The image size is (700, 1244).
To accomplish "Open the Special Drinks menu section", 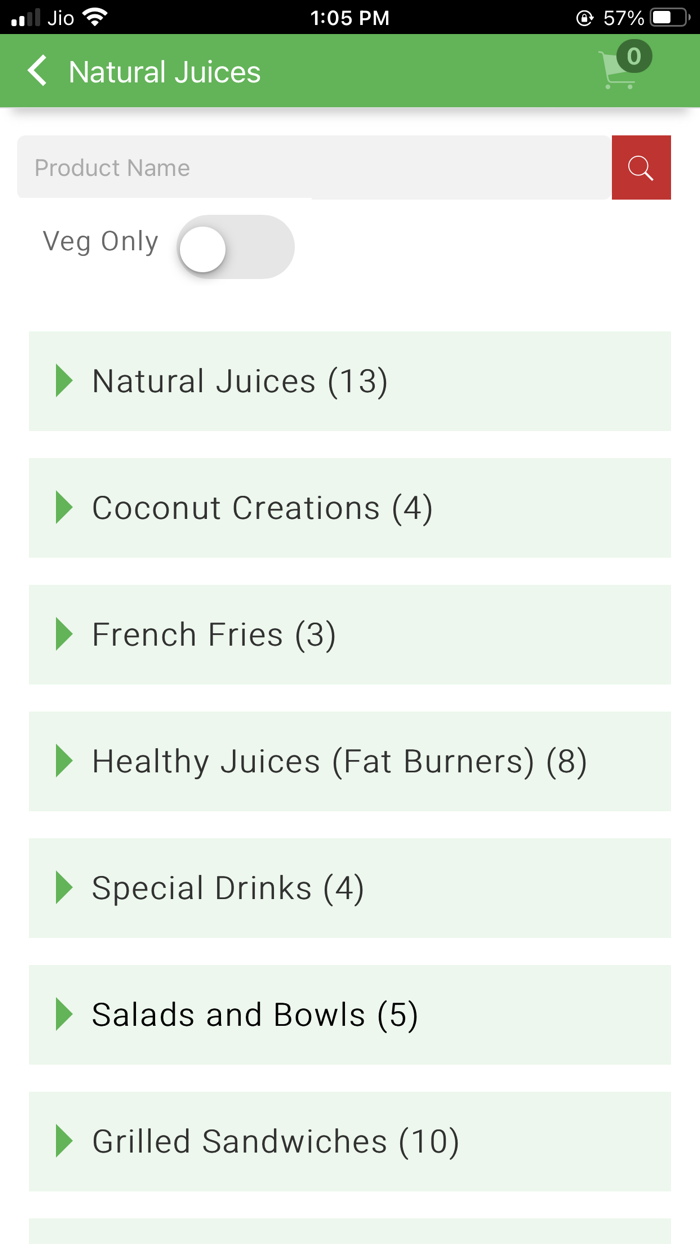I will point(227,888).
